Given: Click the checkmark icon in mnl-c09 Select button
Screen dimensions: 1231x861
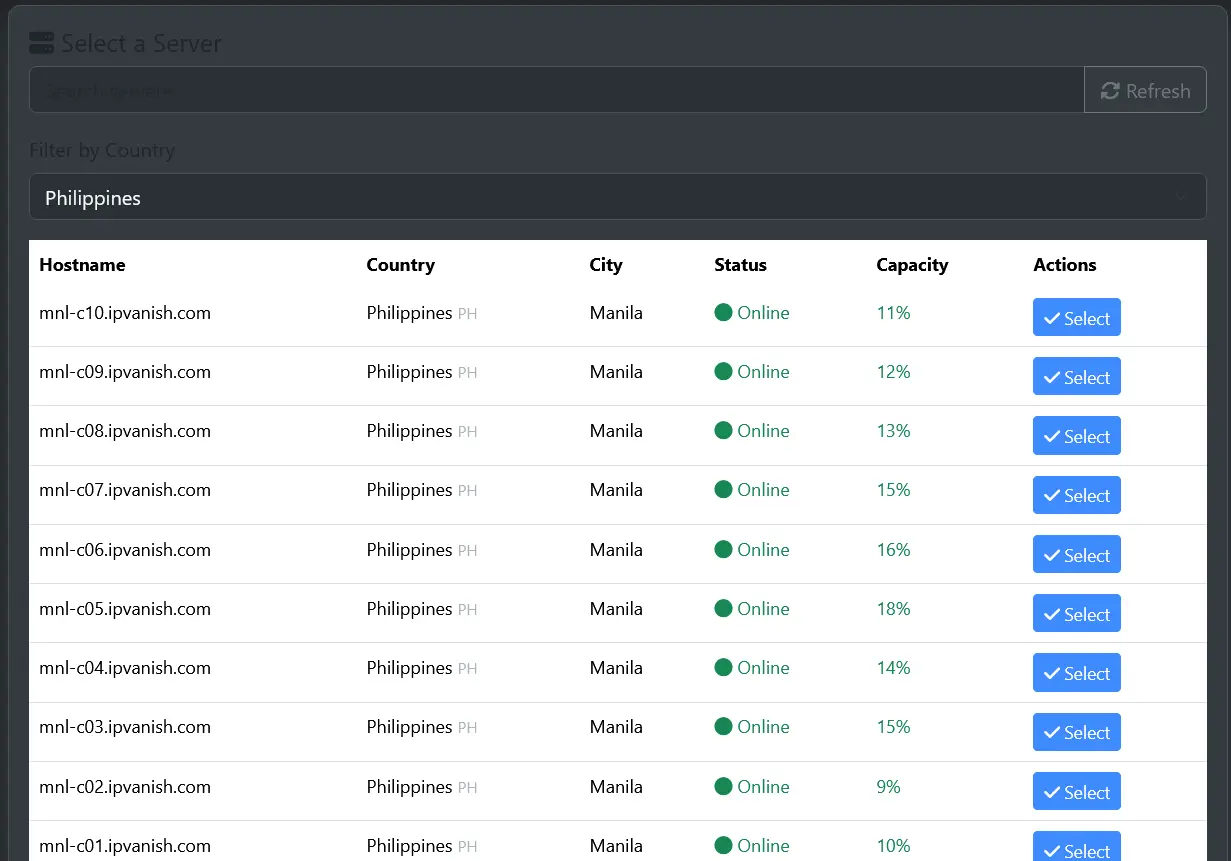Looking at the screenshot, I should (1052, 378).
